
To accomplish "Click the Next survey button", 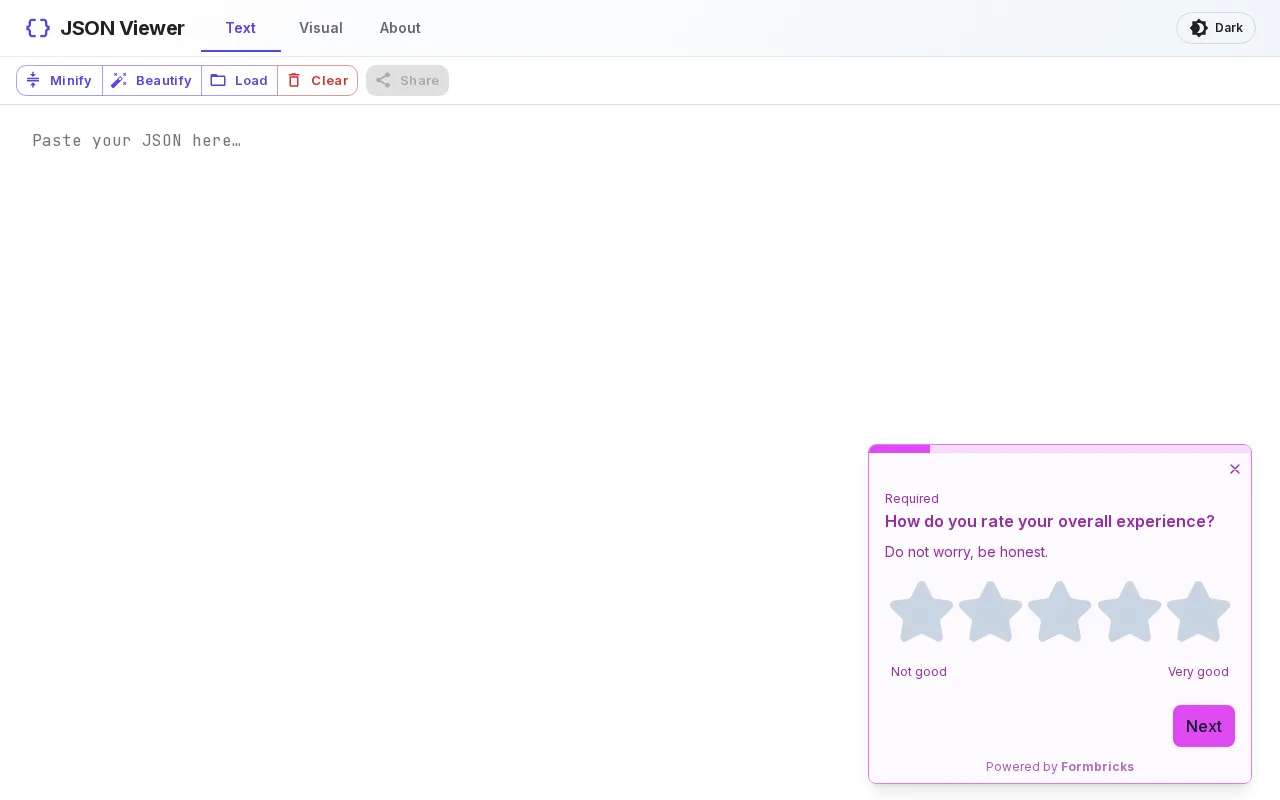I will coord(1204,726).
